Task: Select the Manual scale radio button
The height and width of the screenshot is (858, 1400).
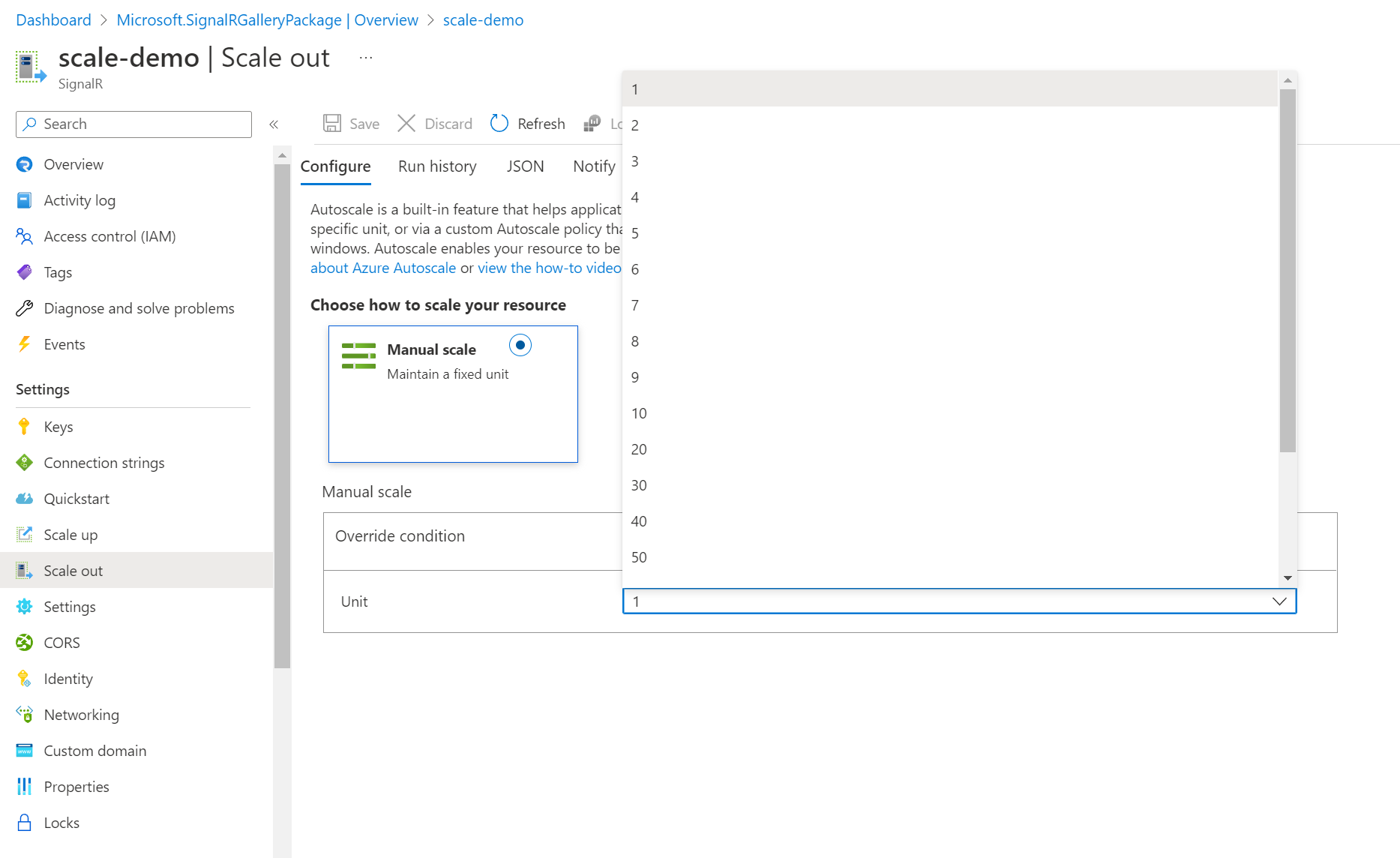Action: tap(520, 345)
